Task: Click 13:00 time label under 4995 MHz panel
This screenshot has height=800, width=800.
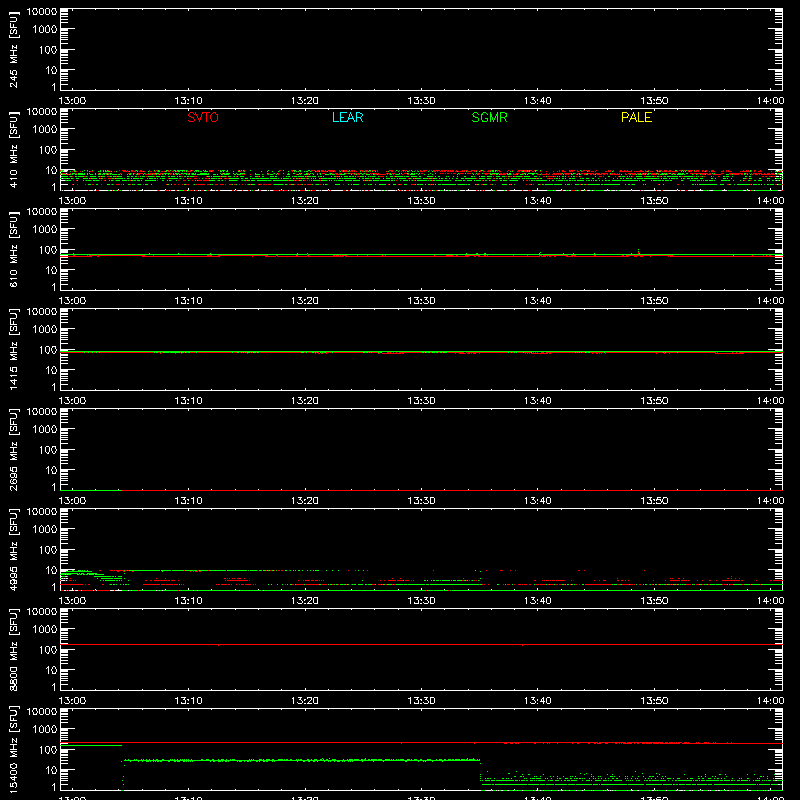Action: click(x=72, y=601)
